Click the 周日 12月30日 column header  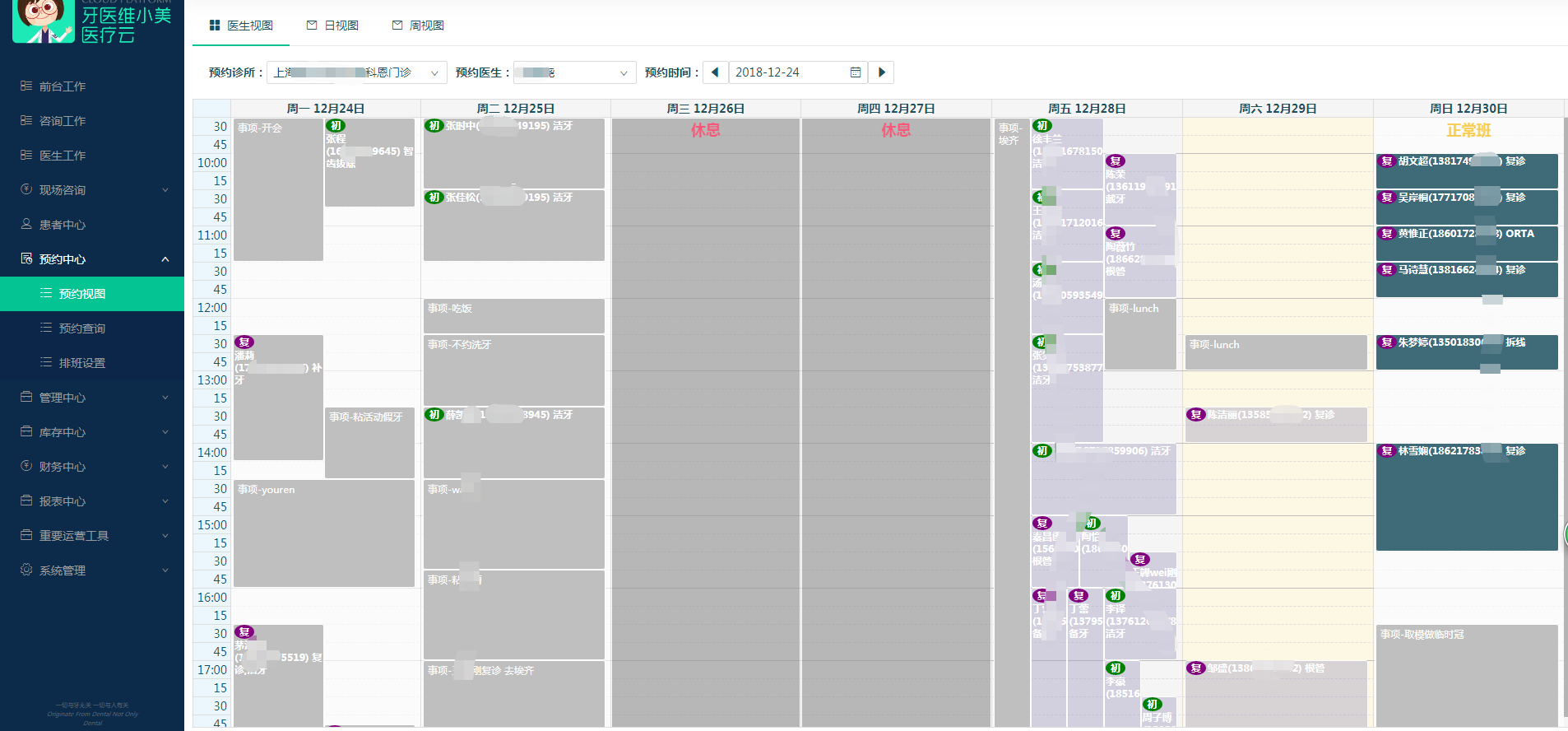coord(1468,109)
